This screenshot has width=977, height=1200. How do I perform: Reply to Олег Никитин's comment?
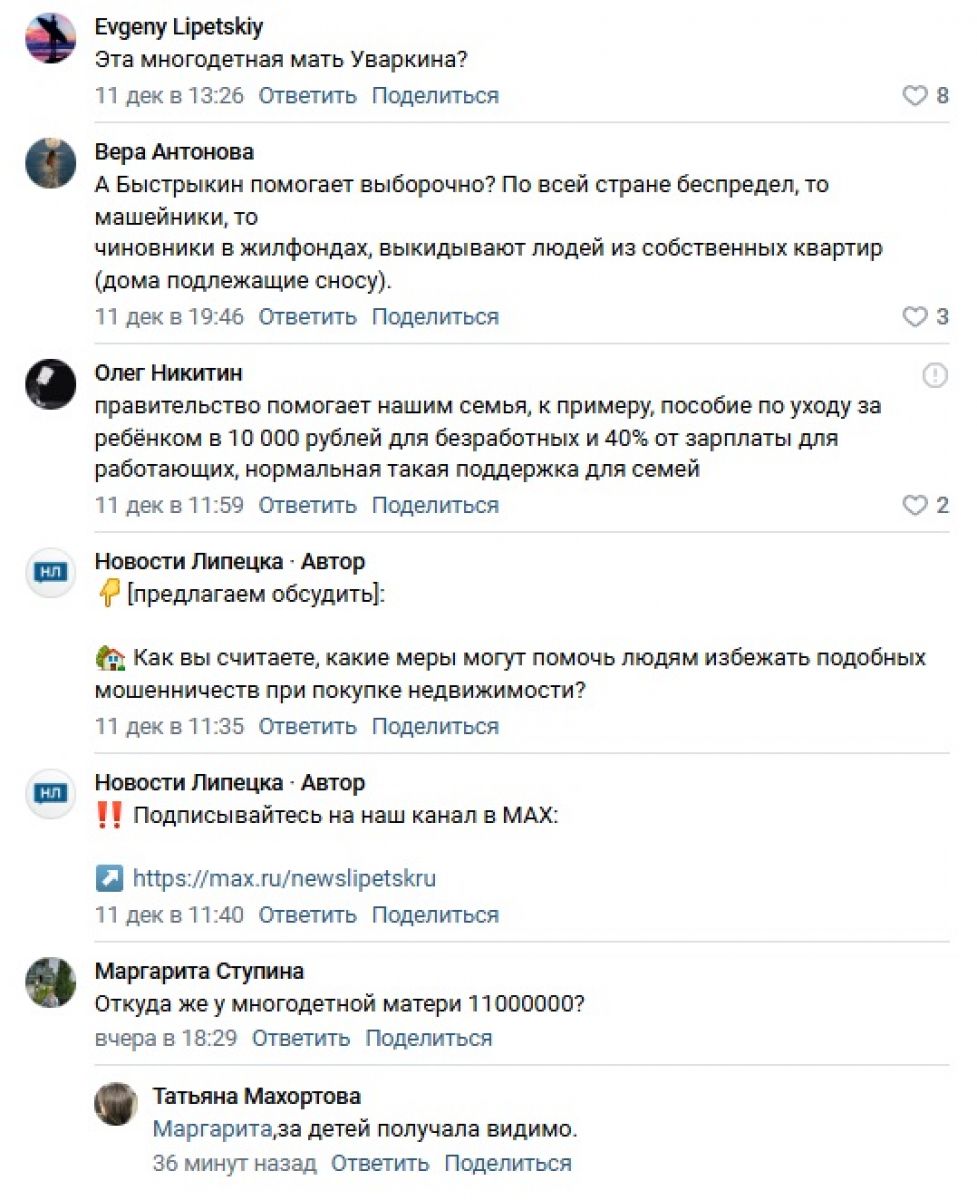307,506
